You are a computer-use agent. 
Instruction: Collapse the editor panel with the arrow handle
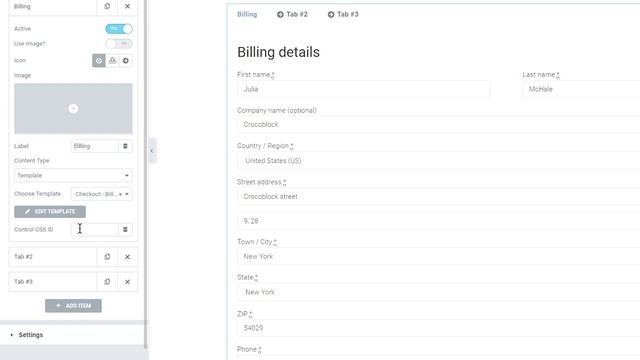click(152, 151)
